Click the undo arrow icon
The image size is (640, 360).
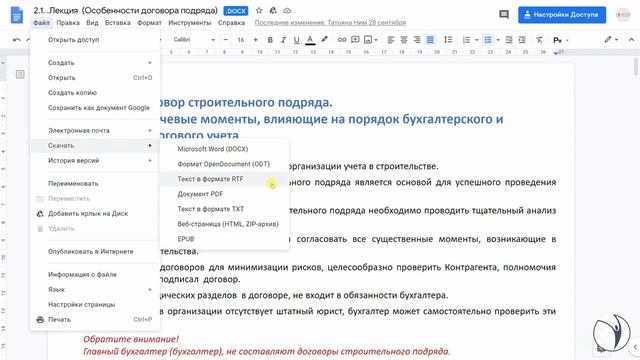[16, 40]
